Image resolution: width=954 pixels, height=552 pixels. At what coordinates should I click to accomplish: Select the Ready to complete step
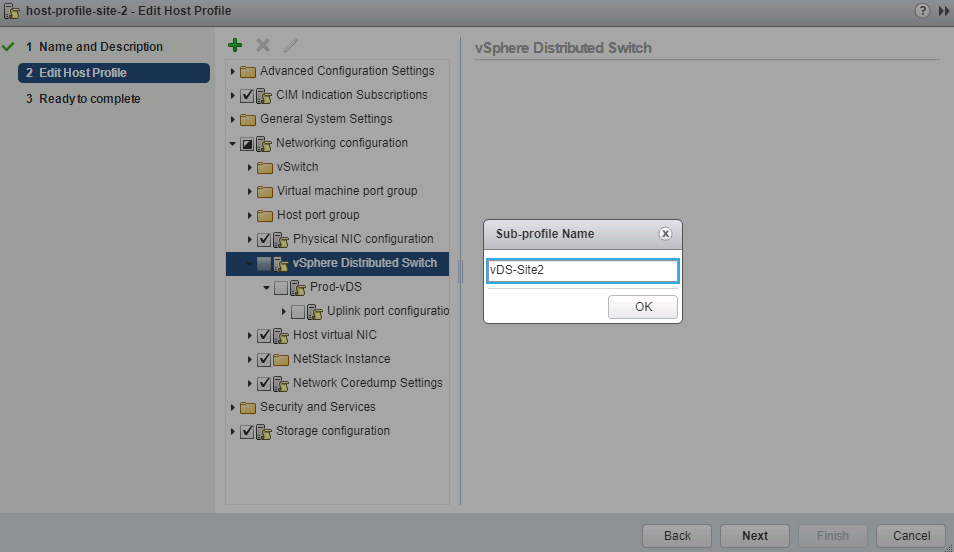89,99
